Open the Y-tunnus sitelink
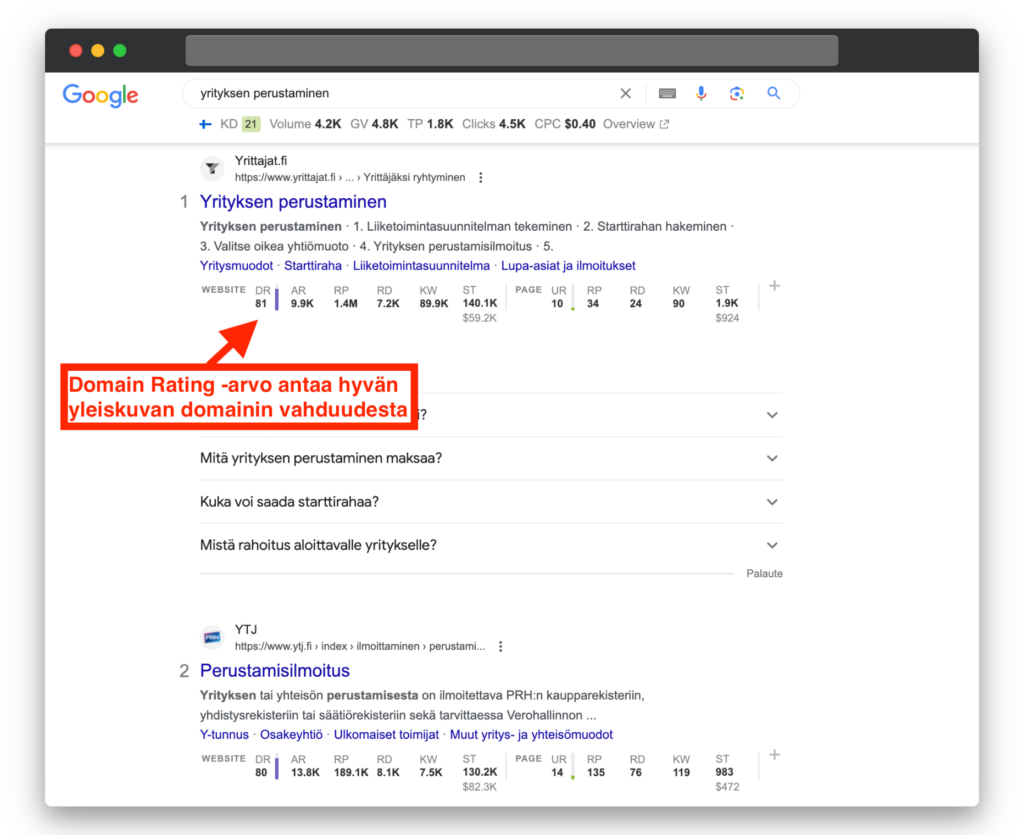The image size is (1024, 835). [x=224, y=734]
